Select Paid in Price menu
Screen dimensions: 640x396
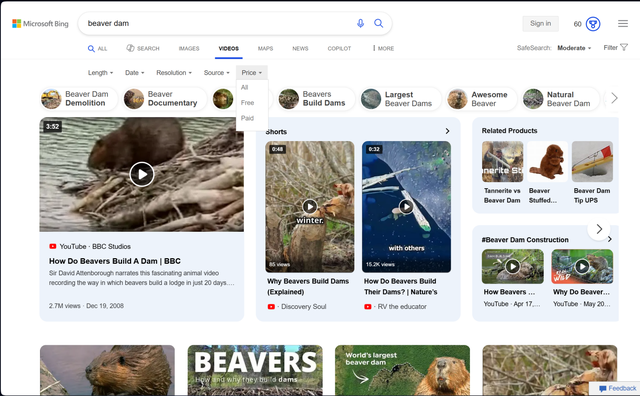247,118
